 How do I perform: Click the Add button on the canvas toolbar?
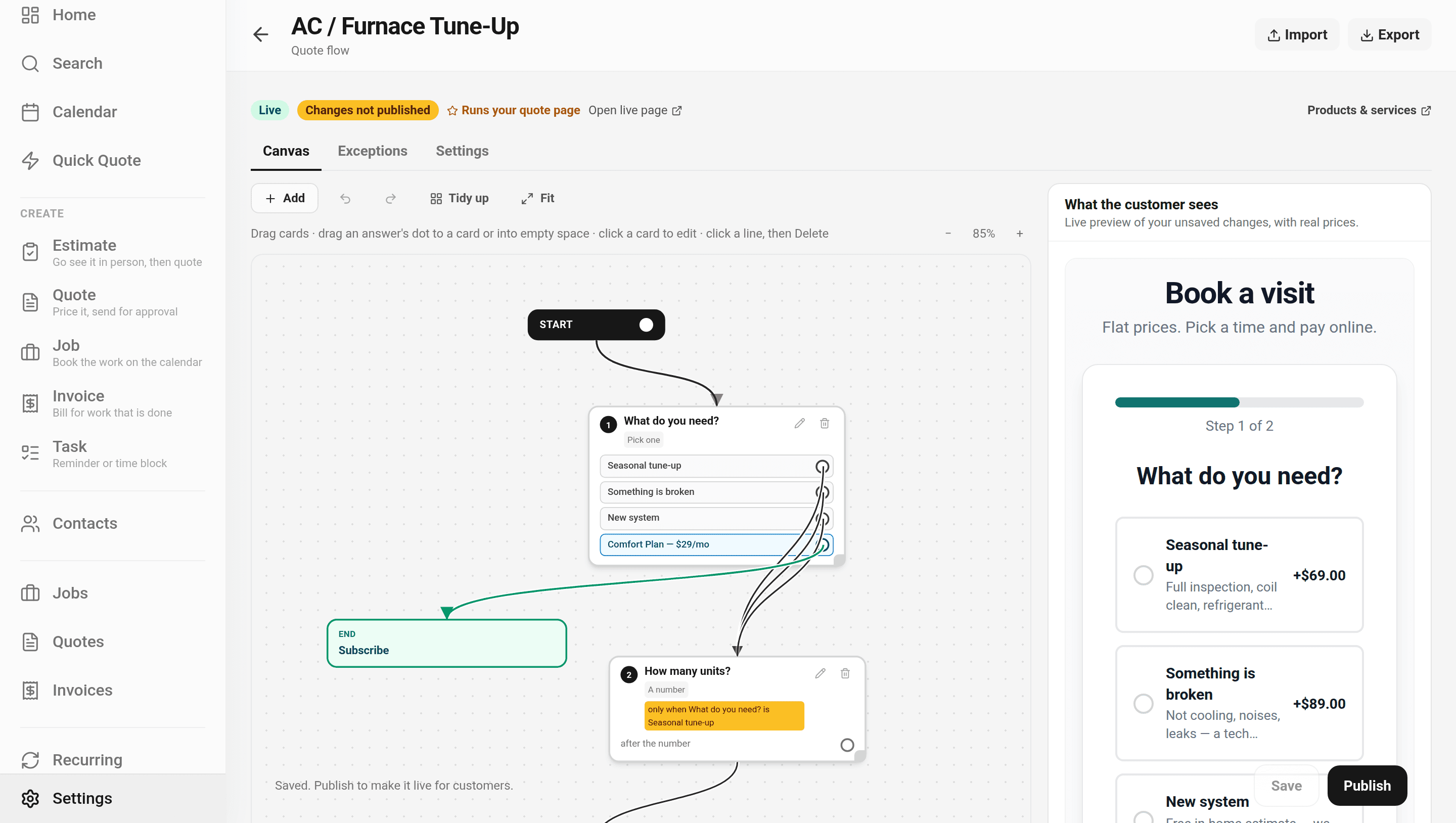[x=284, y=198]
